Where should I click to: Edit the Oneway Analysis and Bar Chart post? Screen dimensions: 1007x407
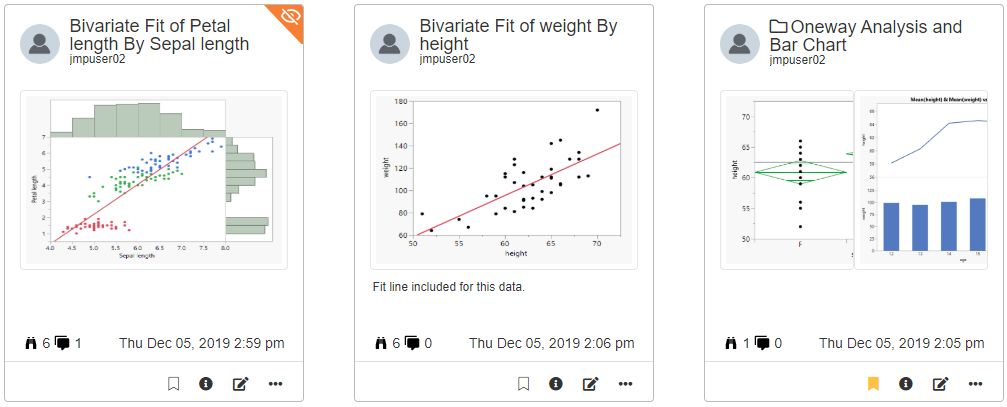click(940, 384)
